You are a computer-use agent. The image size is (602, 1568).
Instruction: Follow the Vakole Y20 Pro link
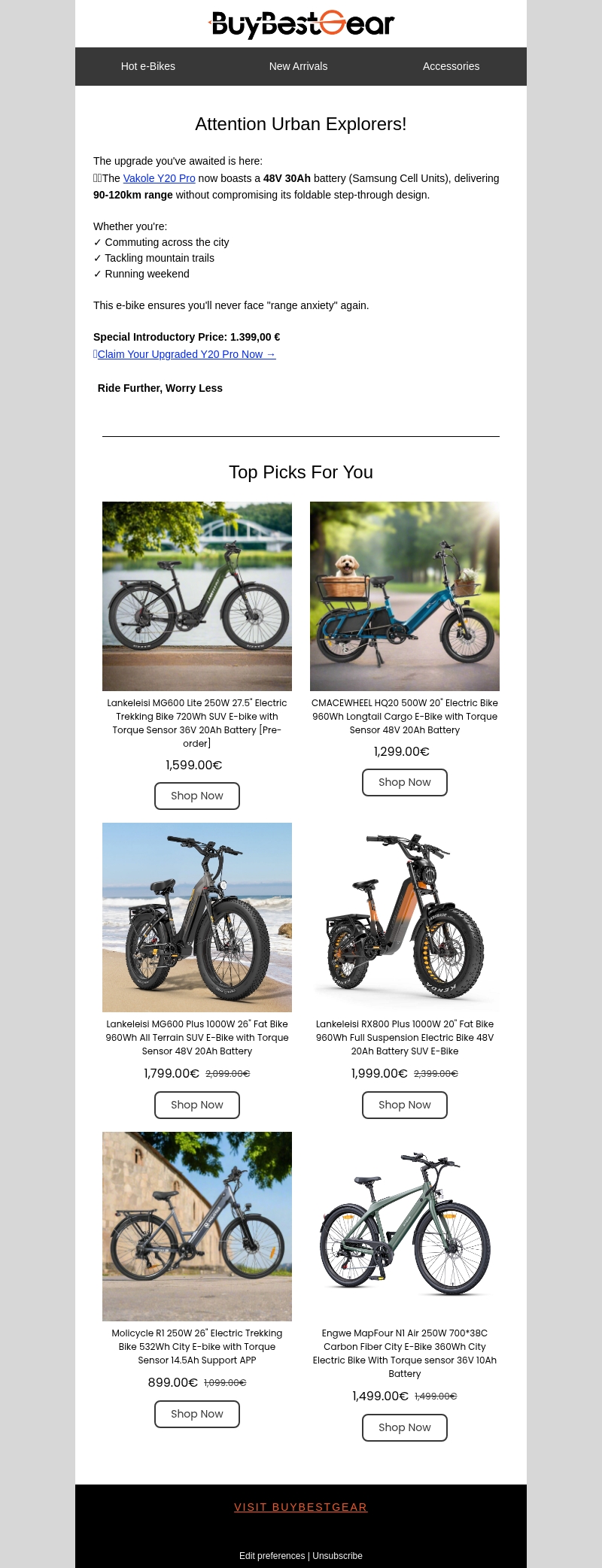coord(159,178)
